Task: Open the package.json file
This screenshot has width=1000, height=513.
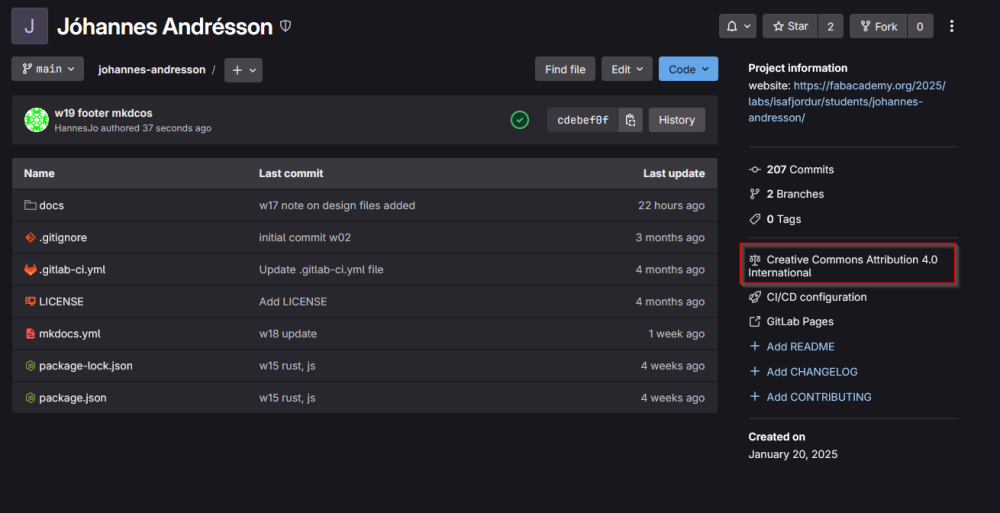Action: (x=73, y=398)
